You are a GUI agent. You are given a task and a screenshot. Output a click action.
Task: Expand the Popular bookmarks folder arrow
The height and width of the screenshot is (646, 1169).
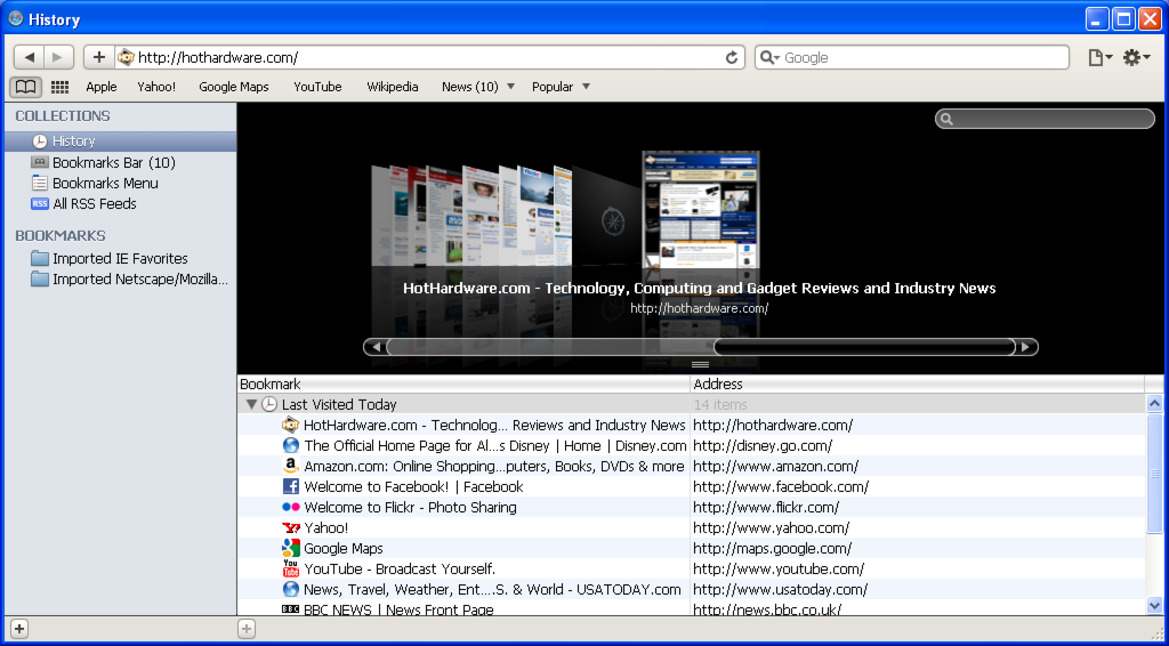[x=586, y=87]
